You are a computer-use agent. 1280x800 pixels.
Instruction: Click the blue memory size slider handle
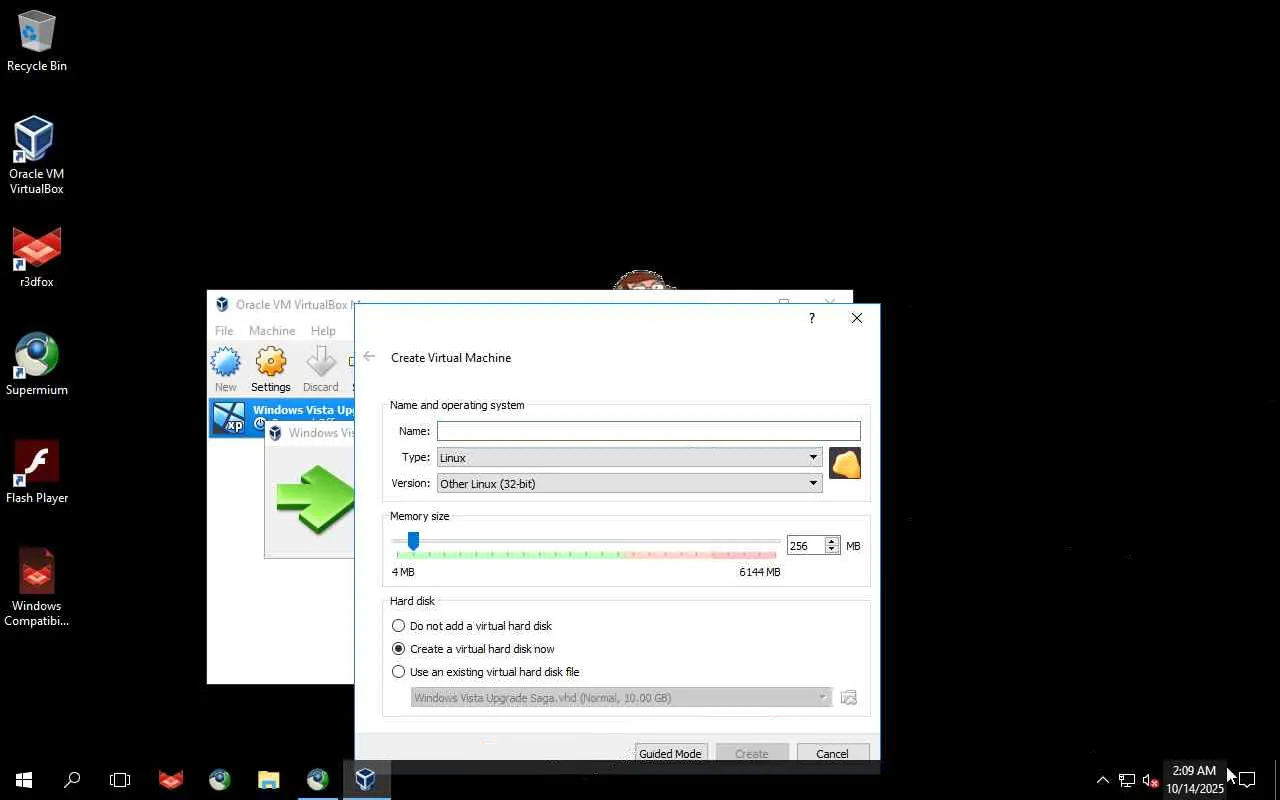pos(413,541)
